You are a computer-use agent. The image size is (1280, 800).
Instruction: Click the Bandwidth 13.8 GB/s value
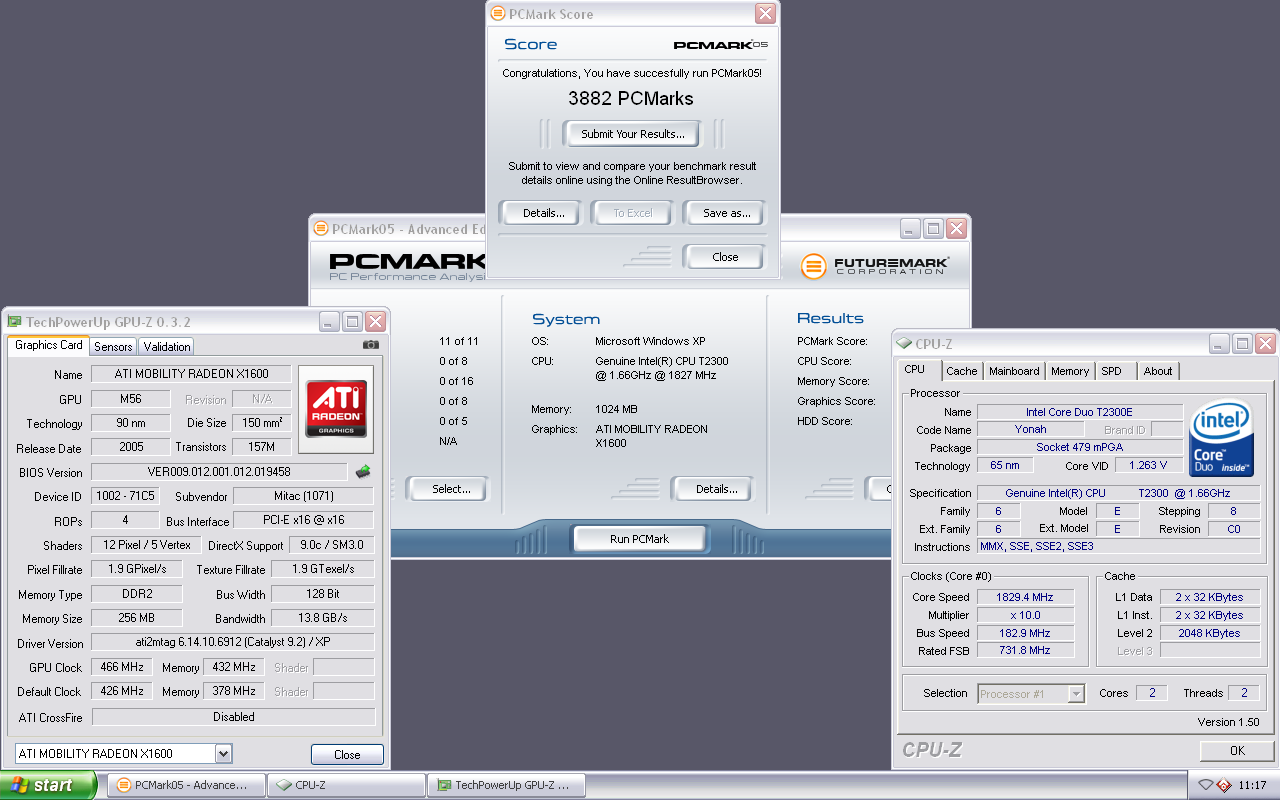323,618
